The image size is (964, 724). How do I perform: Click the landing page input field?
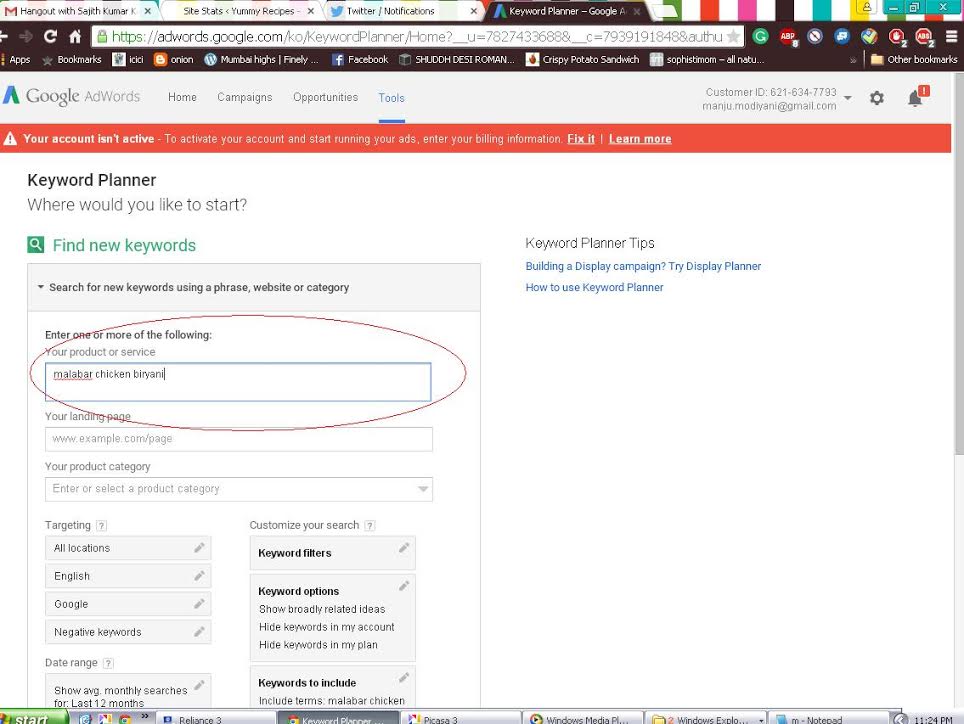239,439
